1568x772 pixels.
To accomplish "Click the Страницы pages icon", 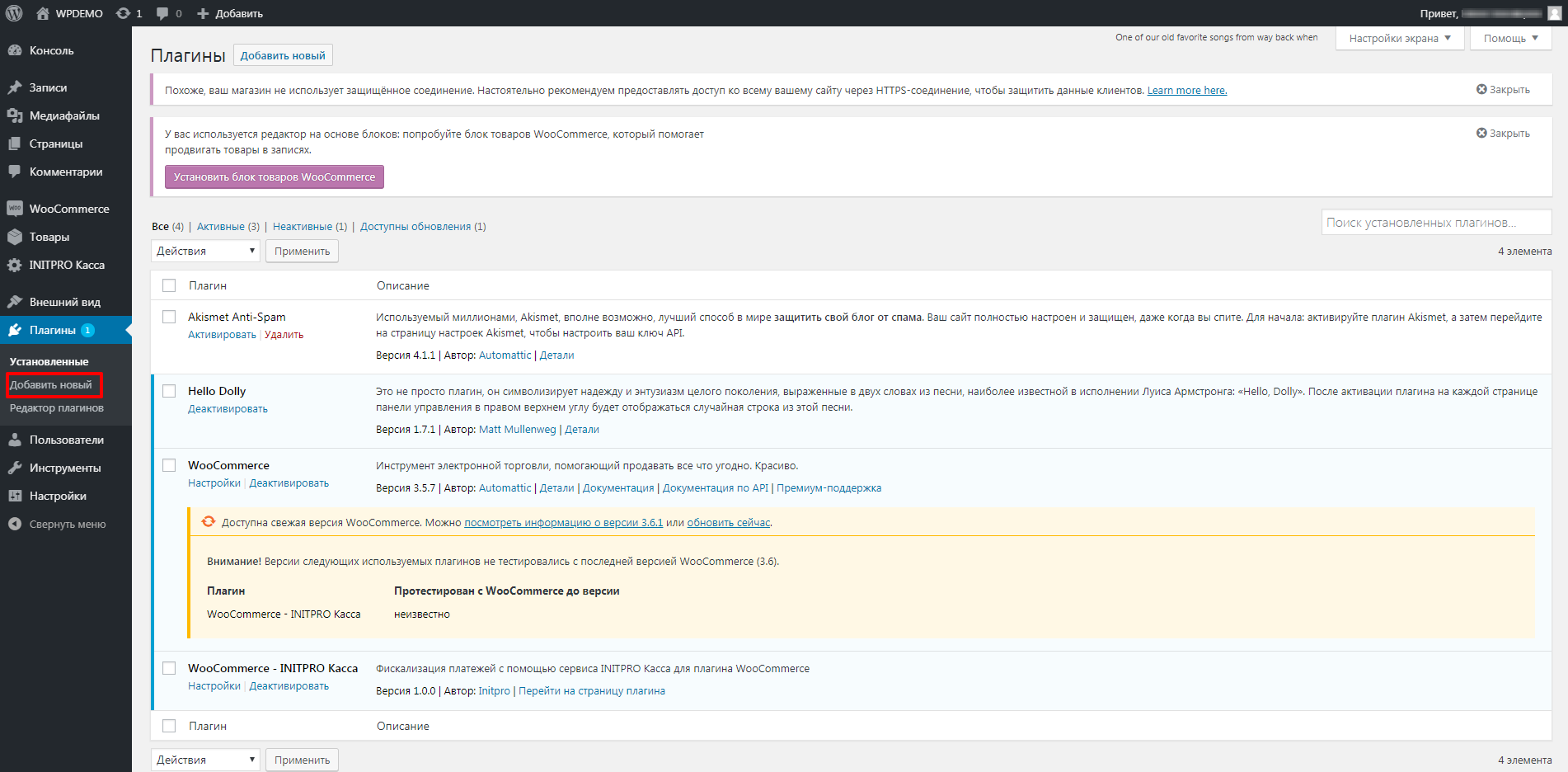I will 15,144.
